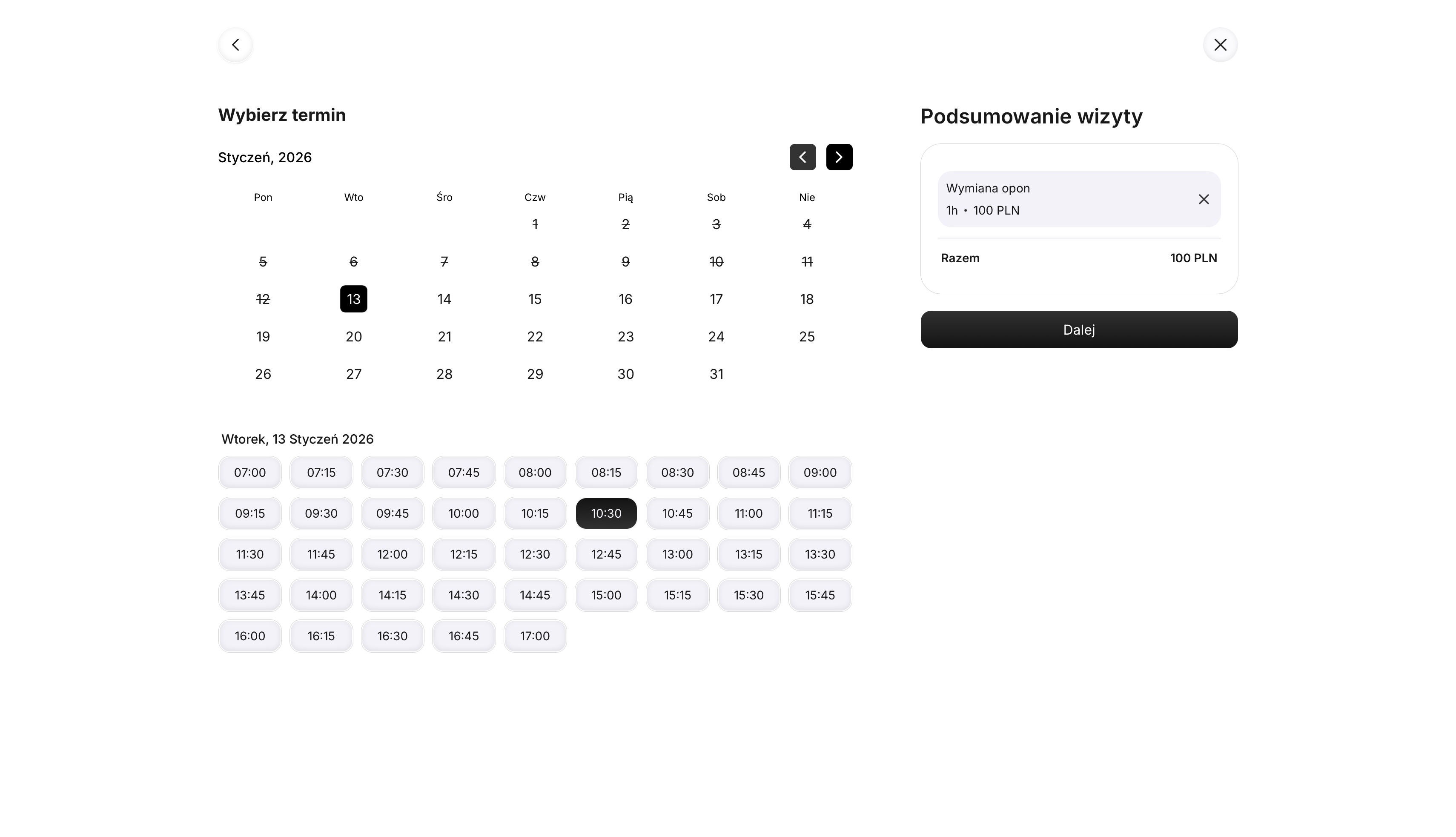This screenshot has width=1456, height=837.
Task: Go to the previous month
Action: click(x=803, y=157)
